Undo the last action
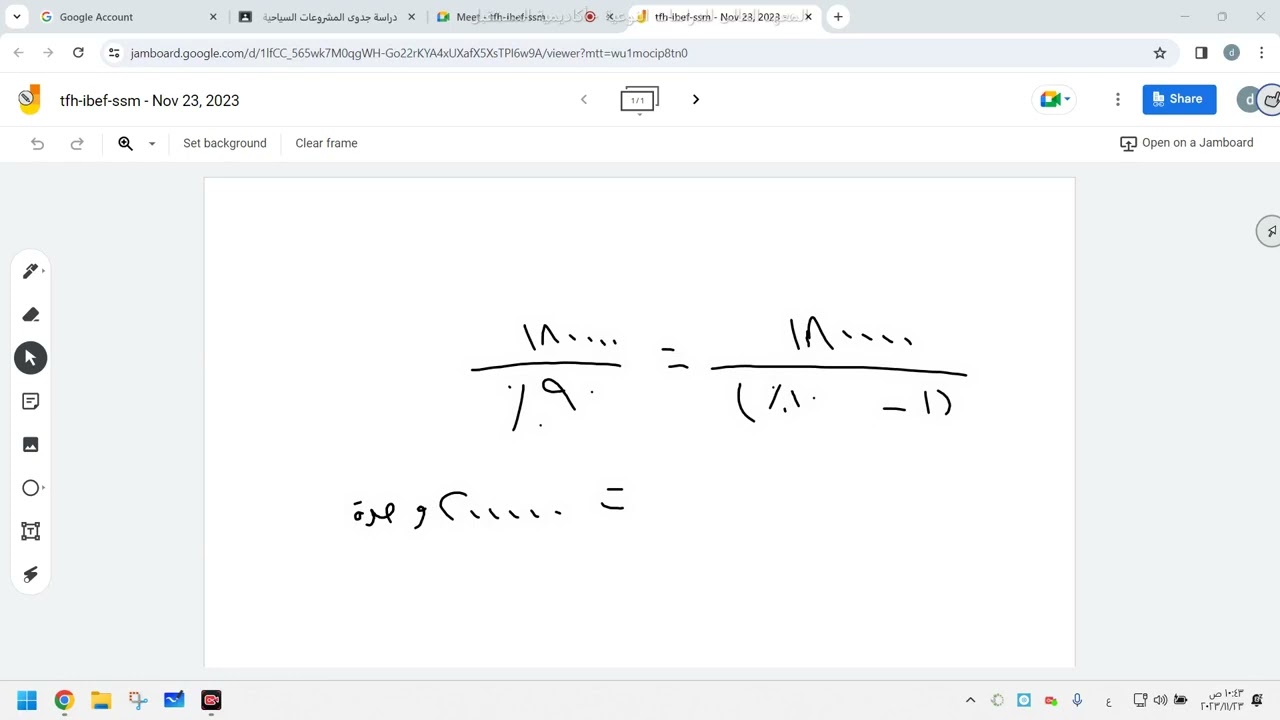1280x720 pixels. tap(37, 143)
